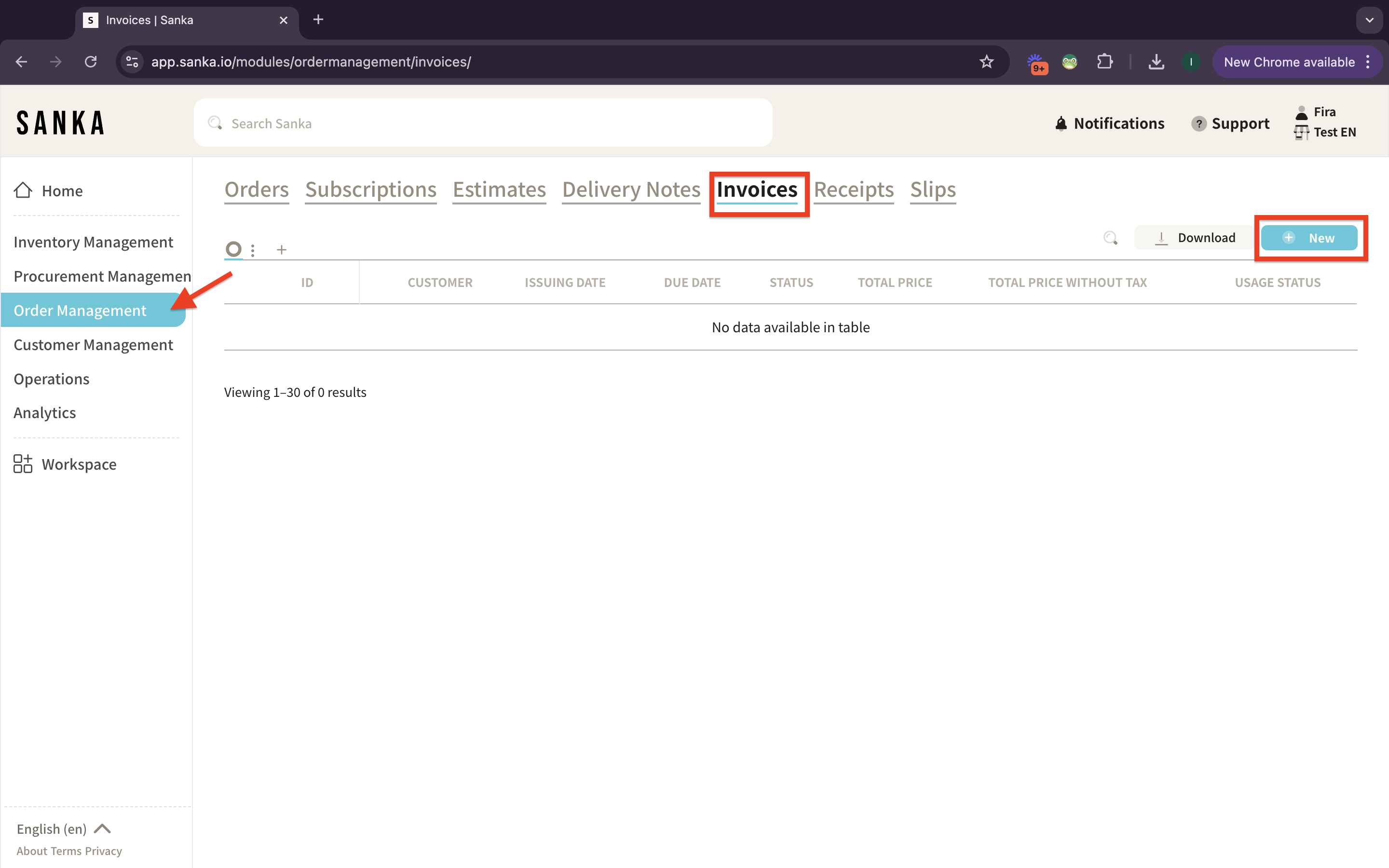The image size is (1389, 868).
Task: Switch to the Estimates tab
Action: (499, 190)
